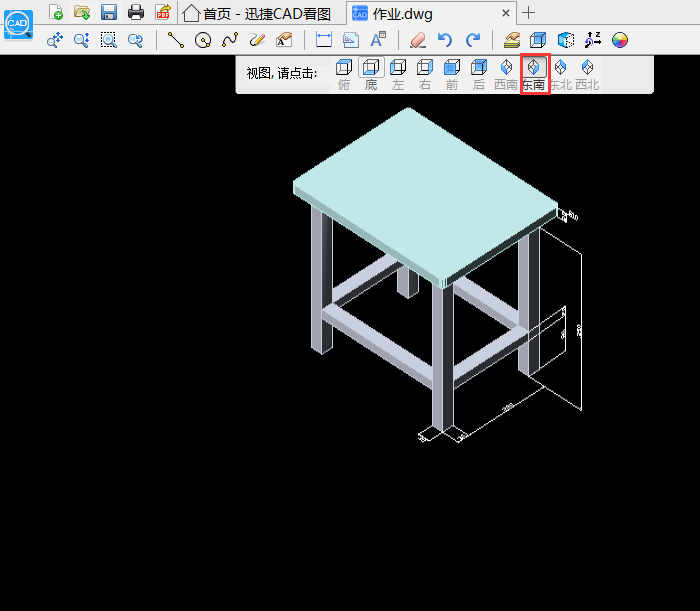
Task: Open the color wheel icon
Action: (x=620, y=40)
